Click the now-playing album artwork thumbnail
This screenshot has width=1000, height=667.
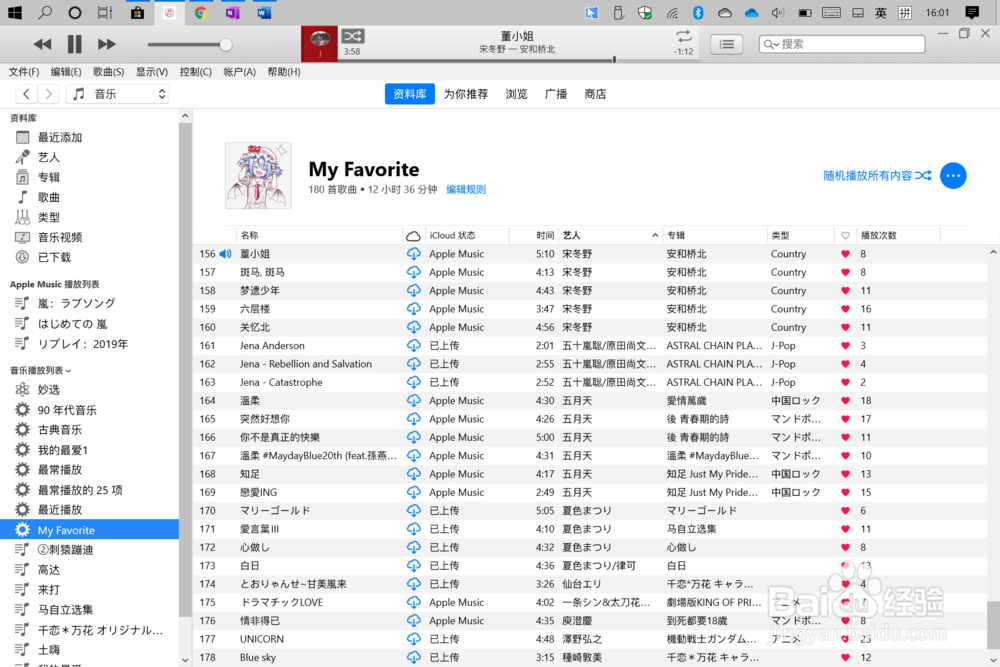pyautogui.click(x=320, y=43)
